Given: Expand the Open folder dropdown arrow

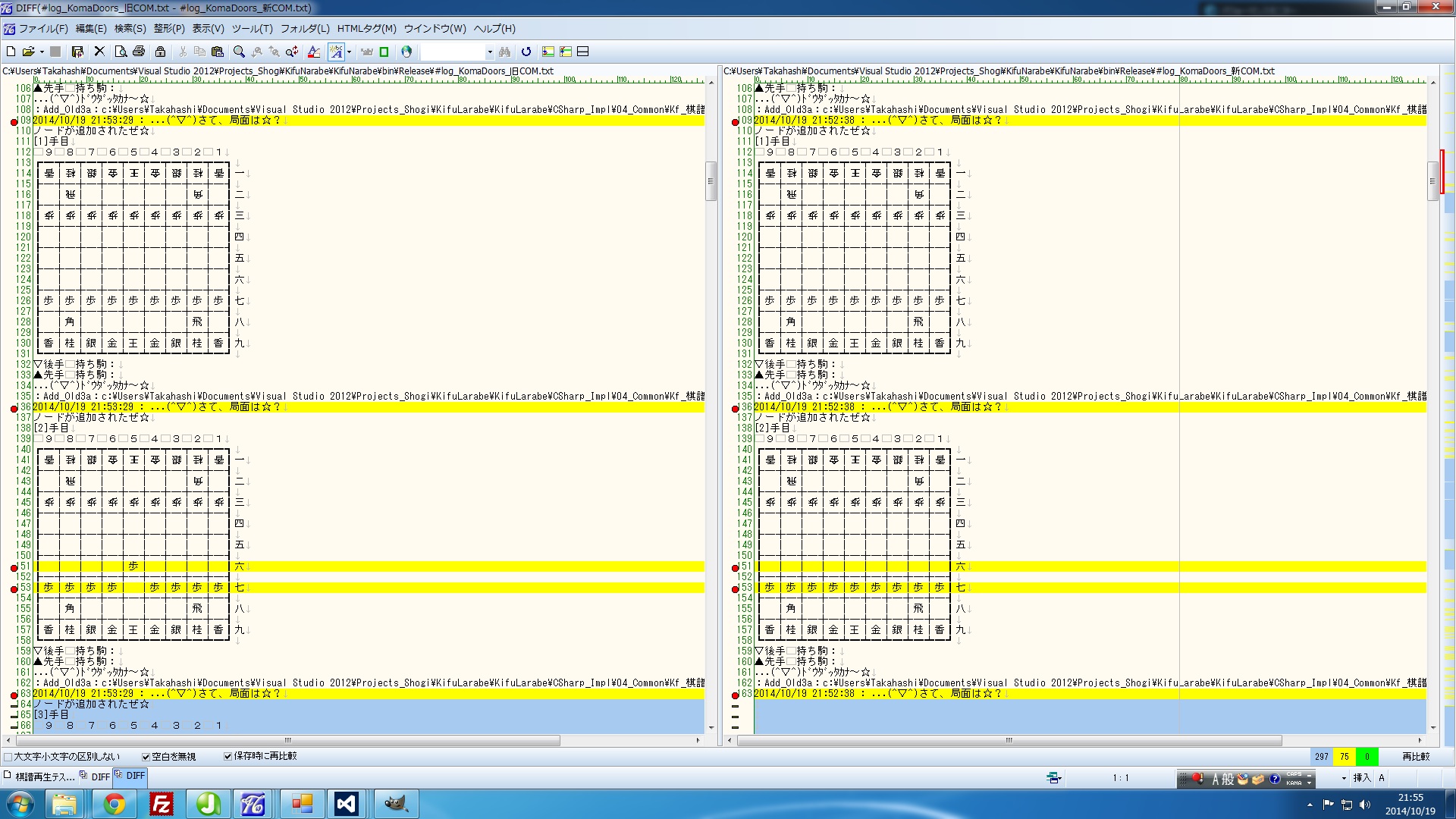Looking at the screenshot, I should point(42,52).
